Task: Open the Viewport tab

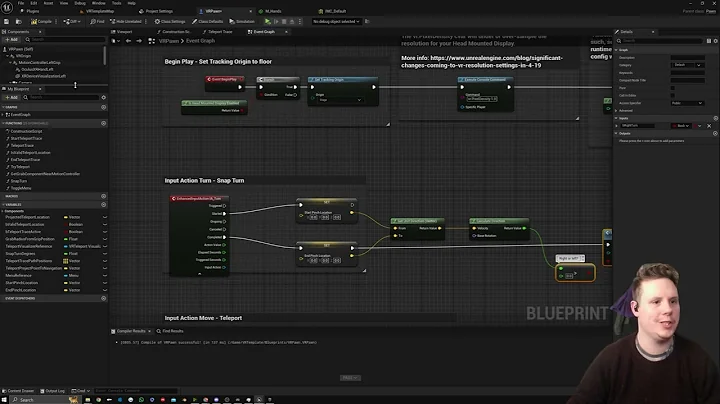Action: [122, 32]
